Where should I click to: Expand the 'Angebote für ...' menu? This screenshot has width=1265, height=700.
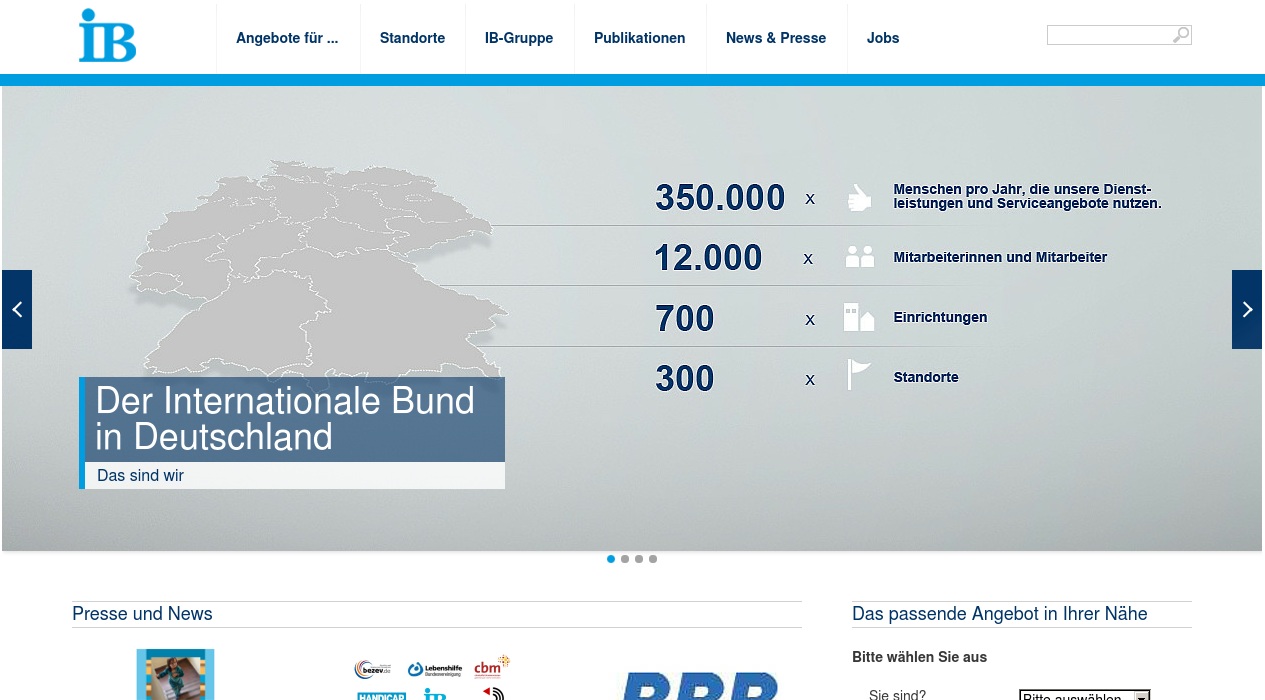click(287, 38)
